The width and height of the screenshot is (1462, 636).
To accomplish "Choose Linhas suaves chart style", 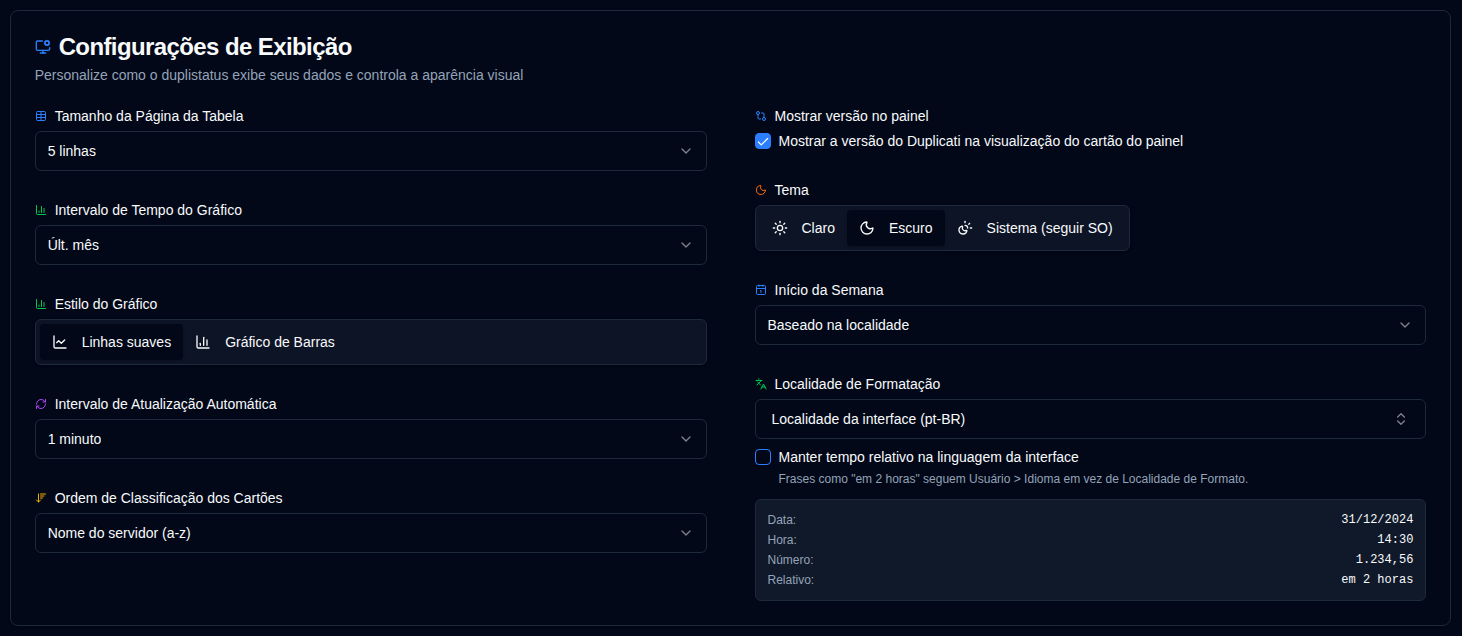I will point(112,342).
